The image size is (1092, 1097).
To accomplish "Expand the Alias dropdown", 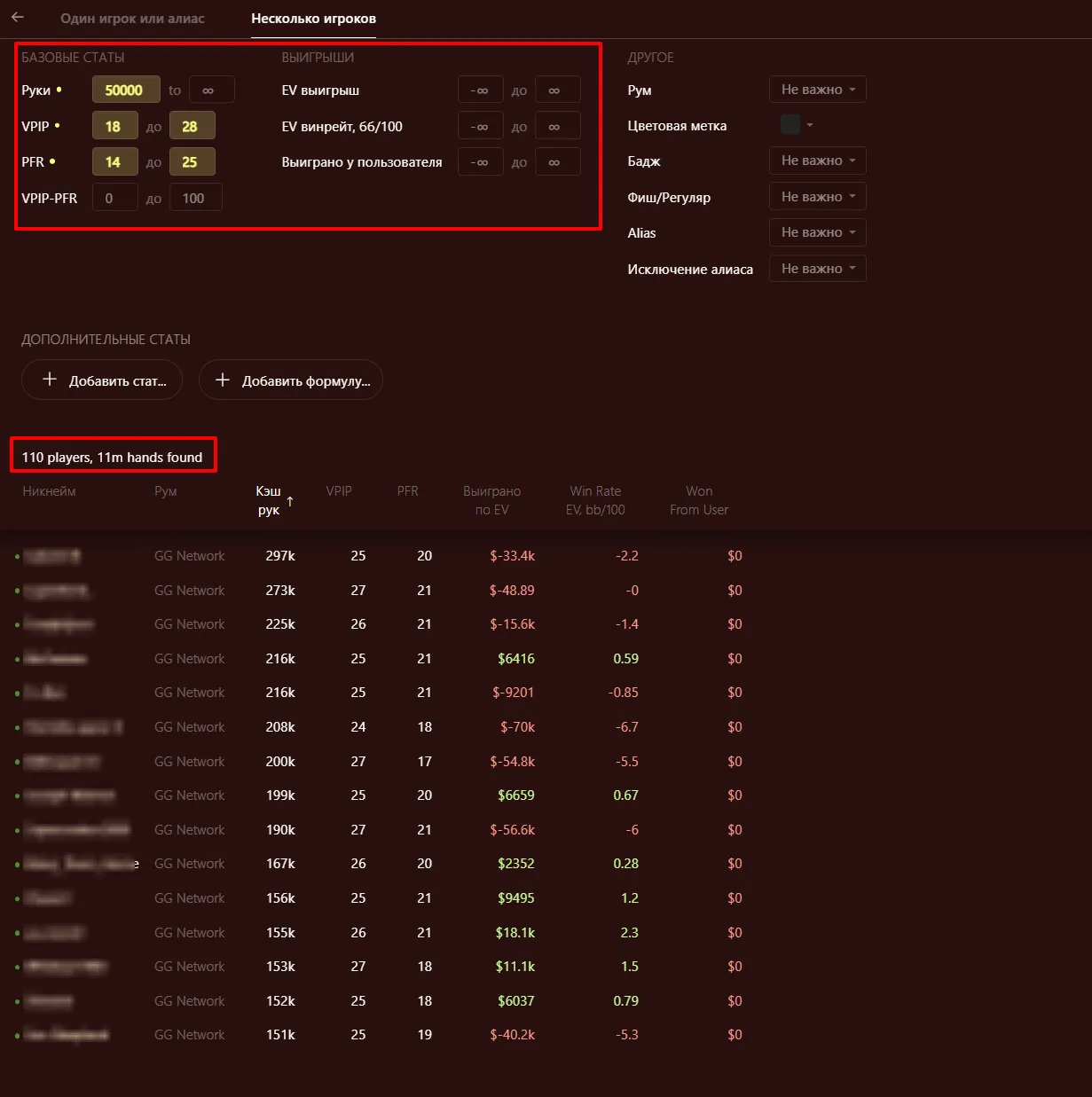I will click(817, 232).
